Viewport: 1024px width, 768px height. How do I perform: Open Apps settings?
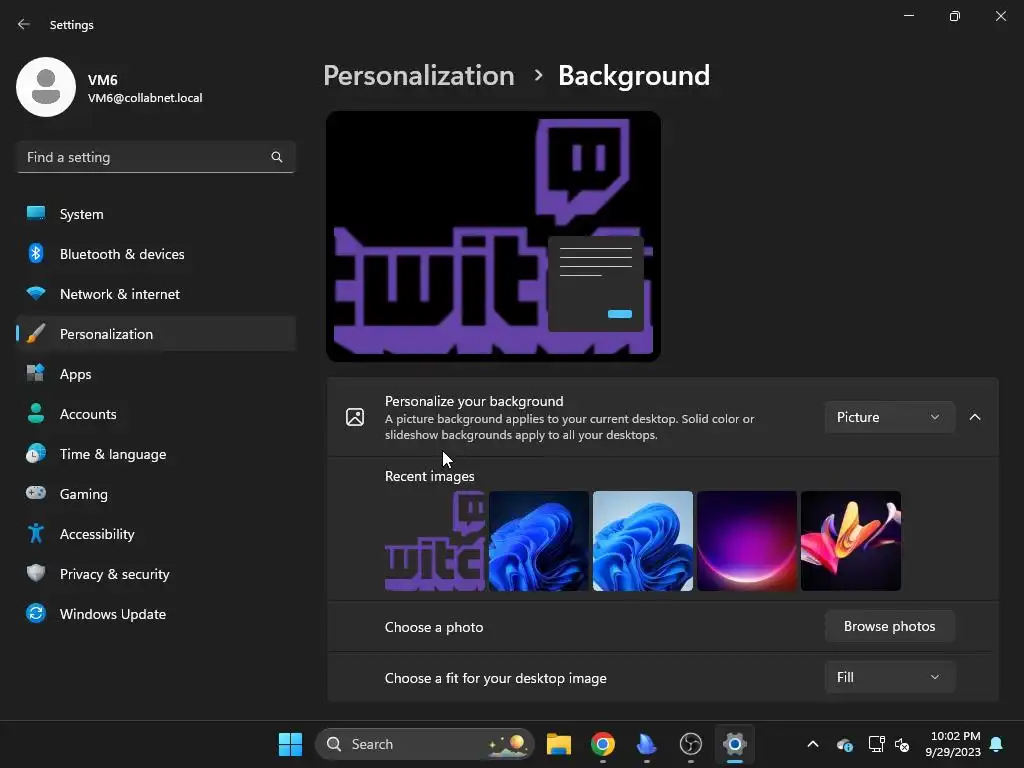(x=156, y=374)
